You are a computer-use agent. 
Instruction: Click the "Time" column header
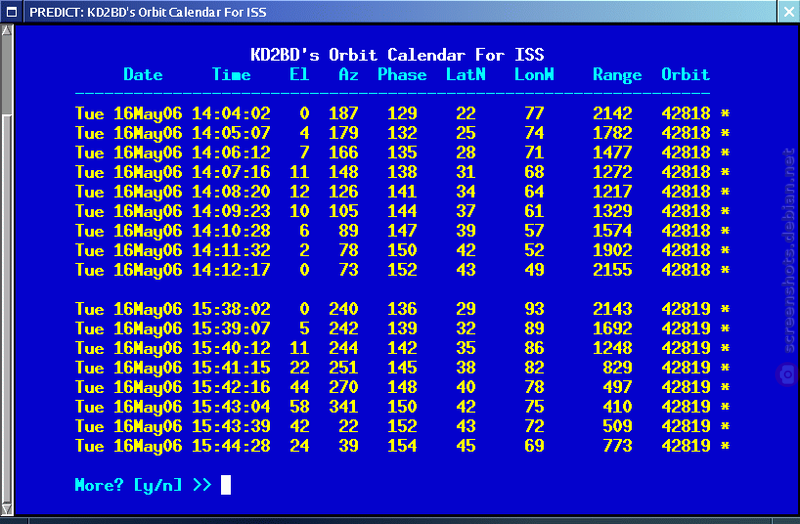click(231, 74)
